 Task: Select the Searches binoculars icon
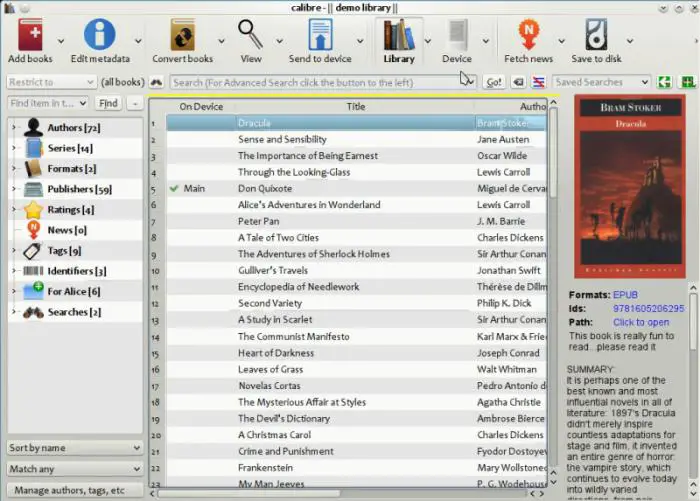[x=33, y=312]
